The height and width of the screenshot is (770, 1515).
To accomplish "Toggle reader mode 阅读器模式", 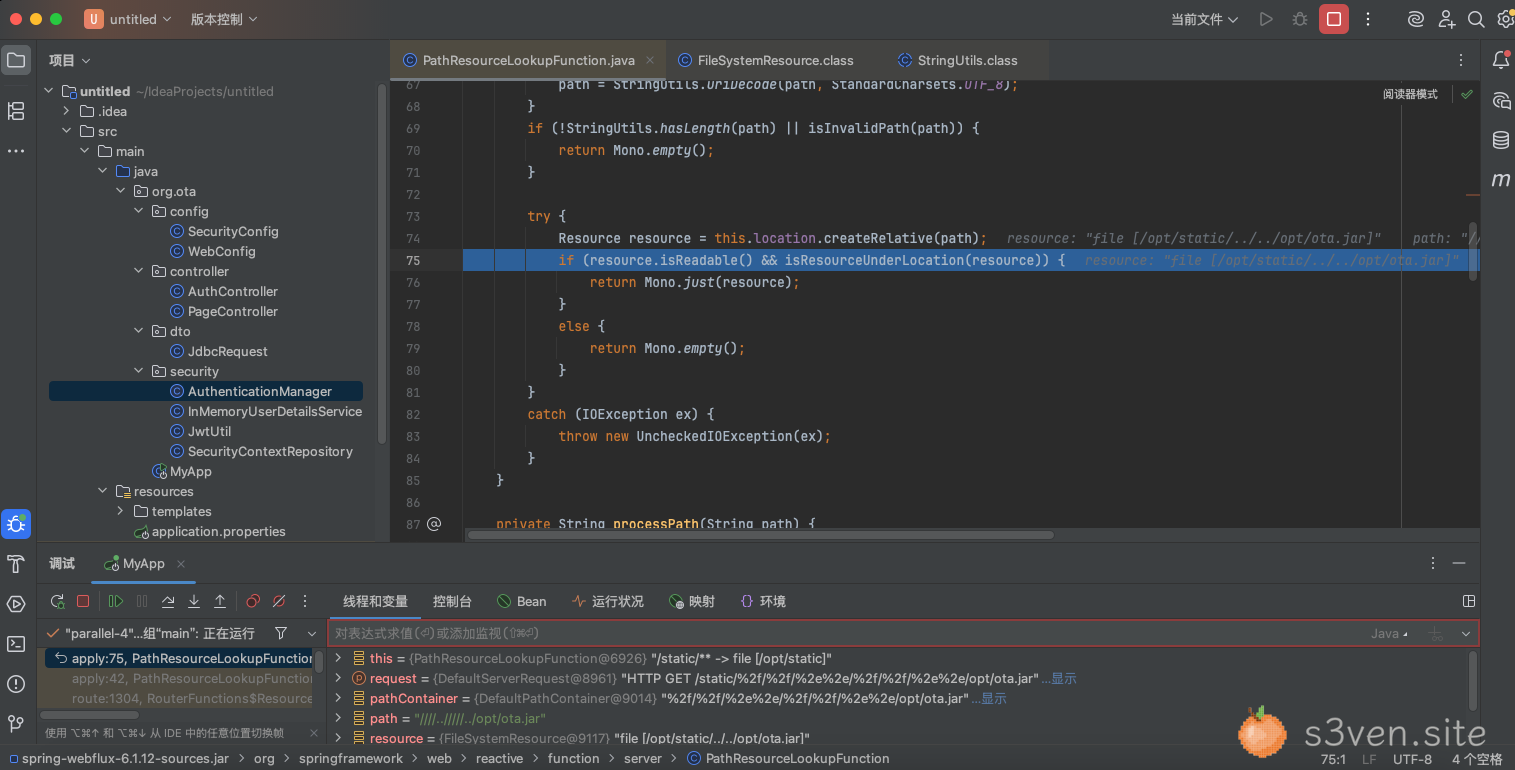I will tap(1410, 94).
